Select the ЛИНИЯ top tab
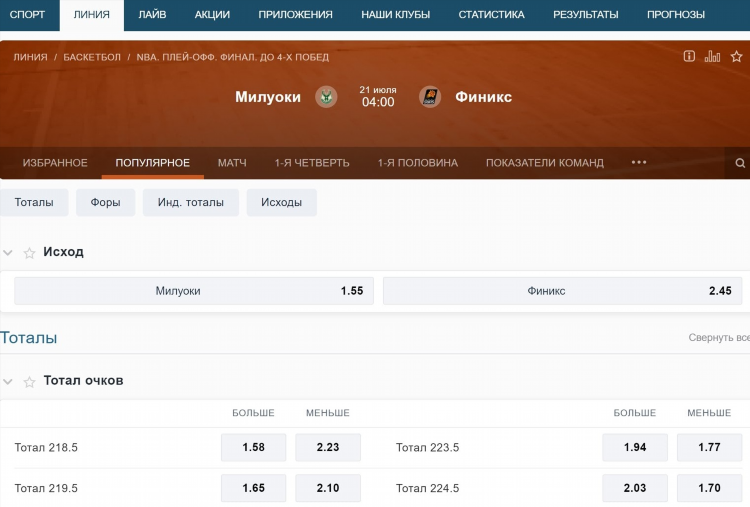Screen dimensions: 750x507 pyautogui.click(x=91, y=15)
